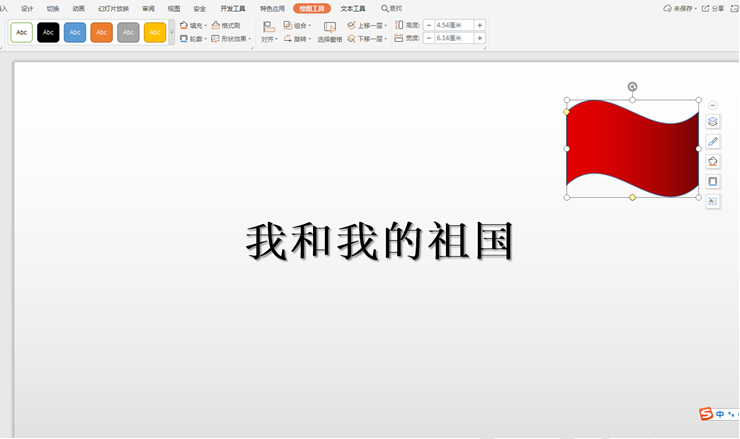Click the 分享 share button
The image size is (740, 439).
click(x=713, y=8)
